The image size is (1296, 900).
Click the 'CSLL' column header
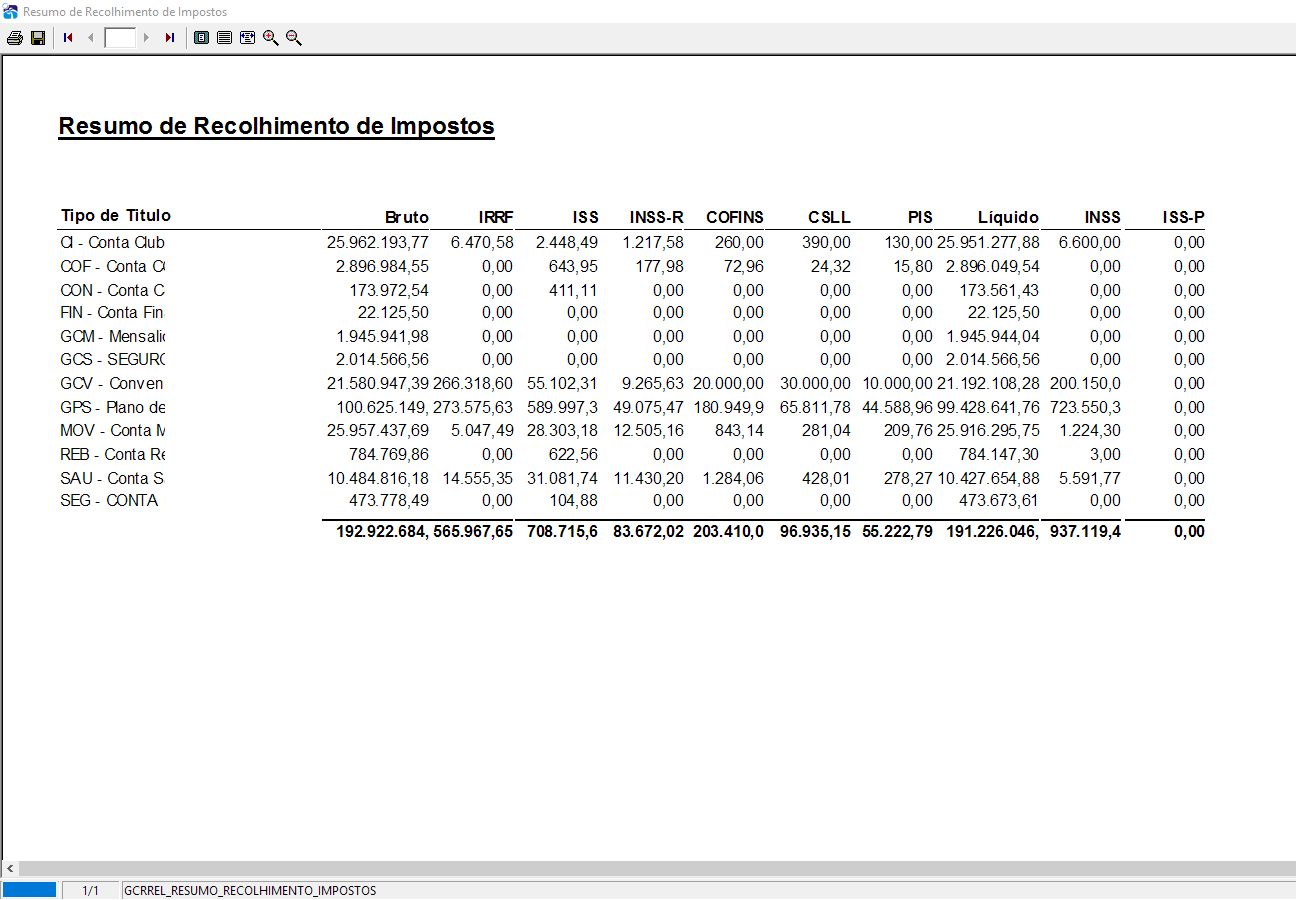click(x=830, y=217)
